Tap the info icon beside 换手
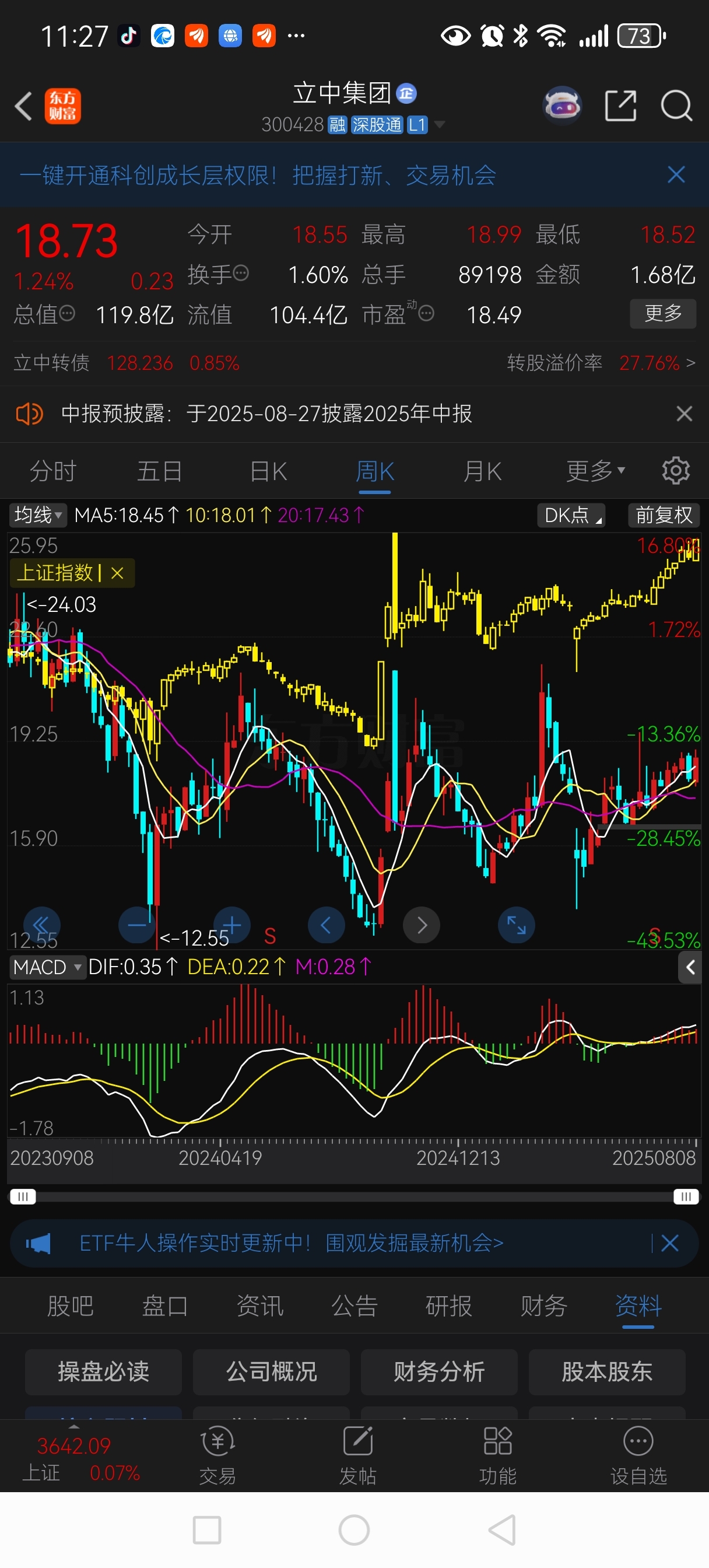This screenshot has height=1568, width=709. tap(241, 272)
